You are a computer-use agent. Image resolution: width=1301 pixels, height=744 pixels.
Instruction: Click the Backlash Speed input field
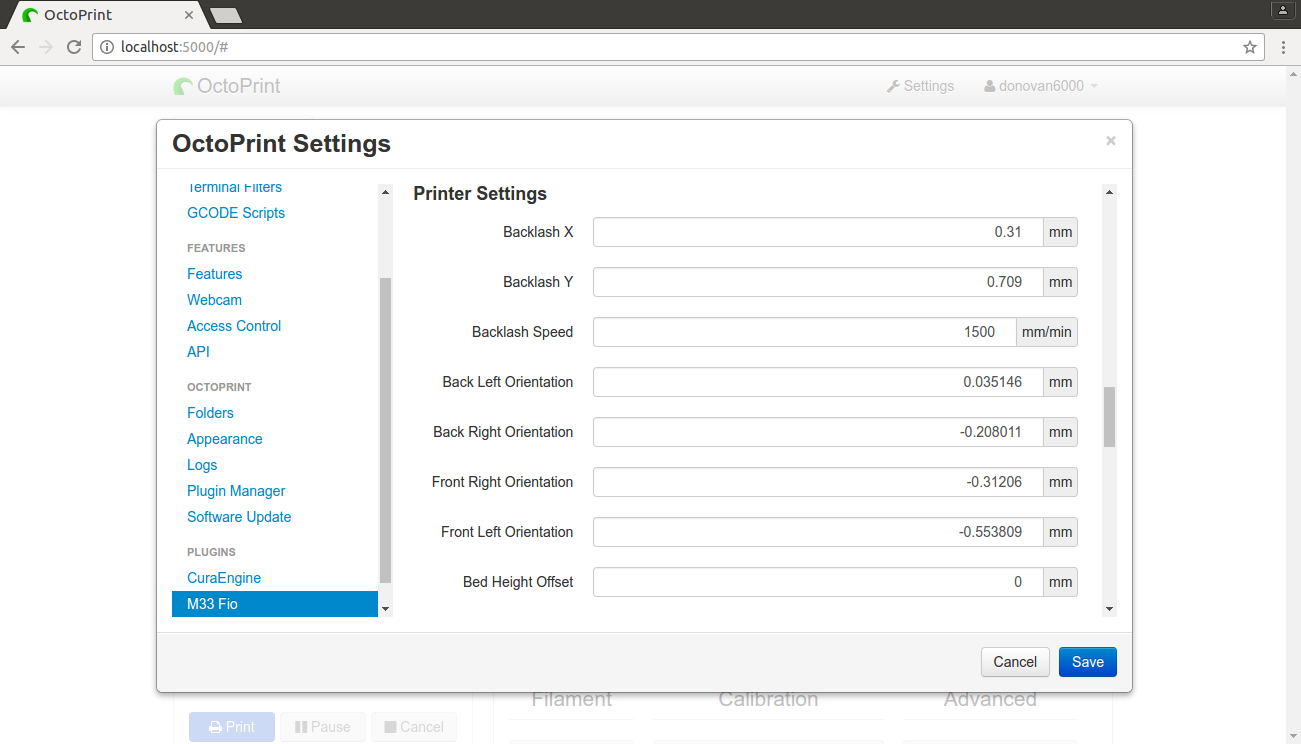pos(805,332)
